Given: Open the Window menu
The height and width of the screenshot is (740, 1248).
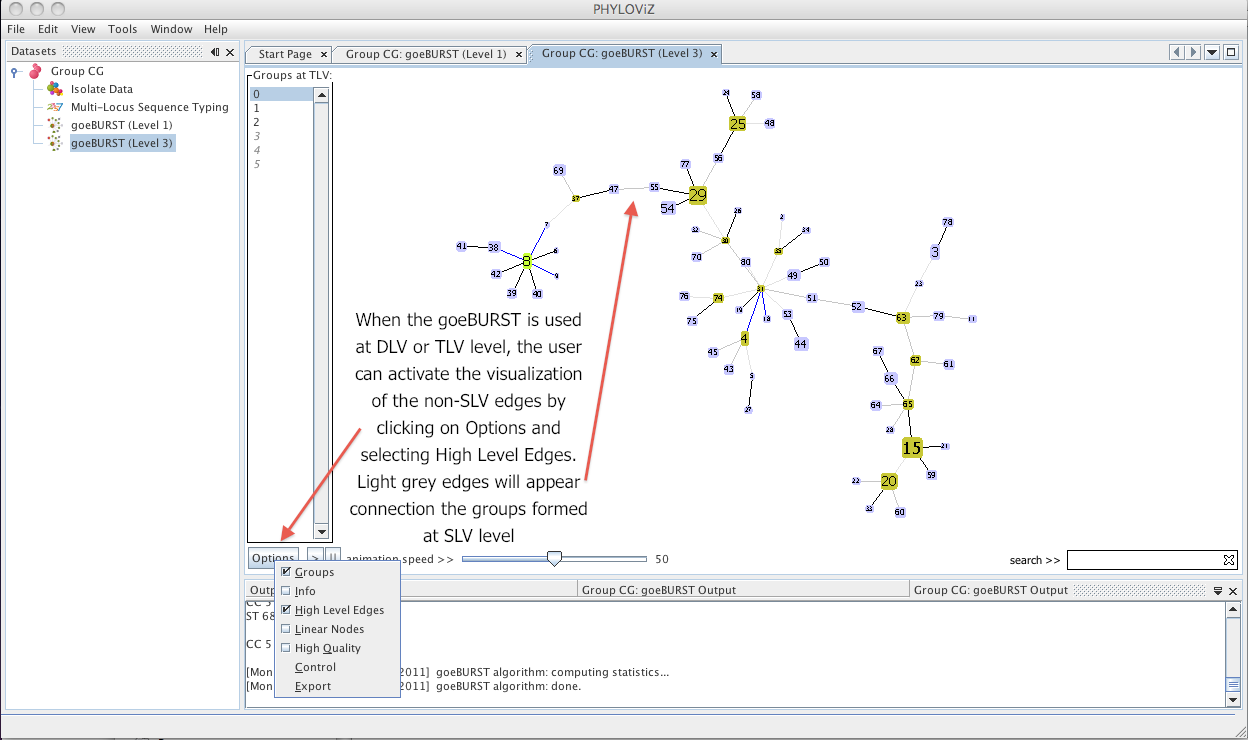Looking at the screenshot, I should coord(172,29).
